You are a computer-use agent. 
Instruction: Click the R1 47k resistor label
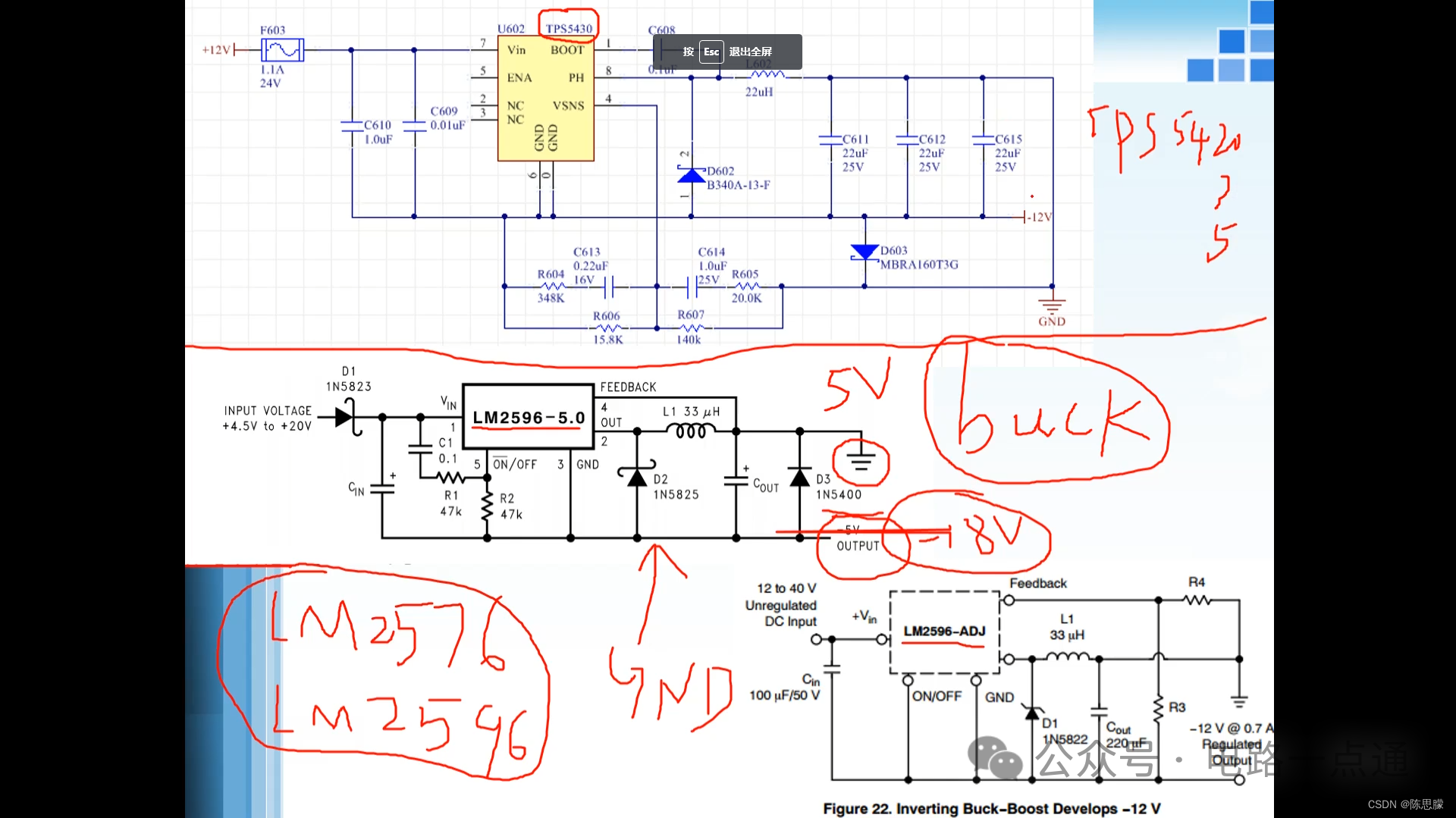coord(451,503)
